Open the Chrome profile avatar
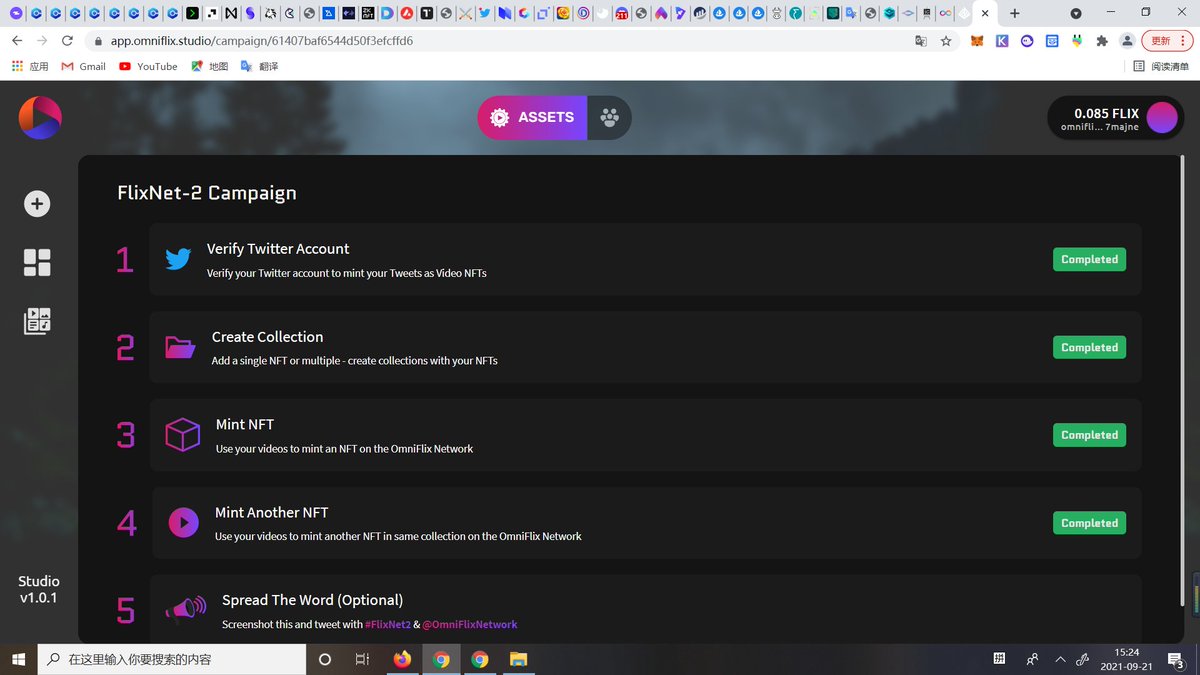This screenshot has height=675, width=1200. (1127, 41)
